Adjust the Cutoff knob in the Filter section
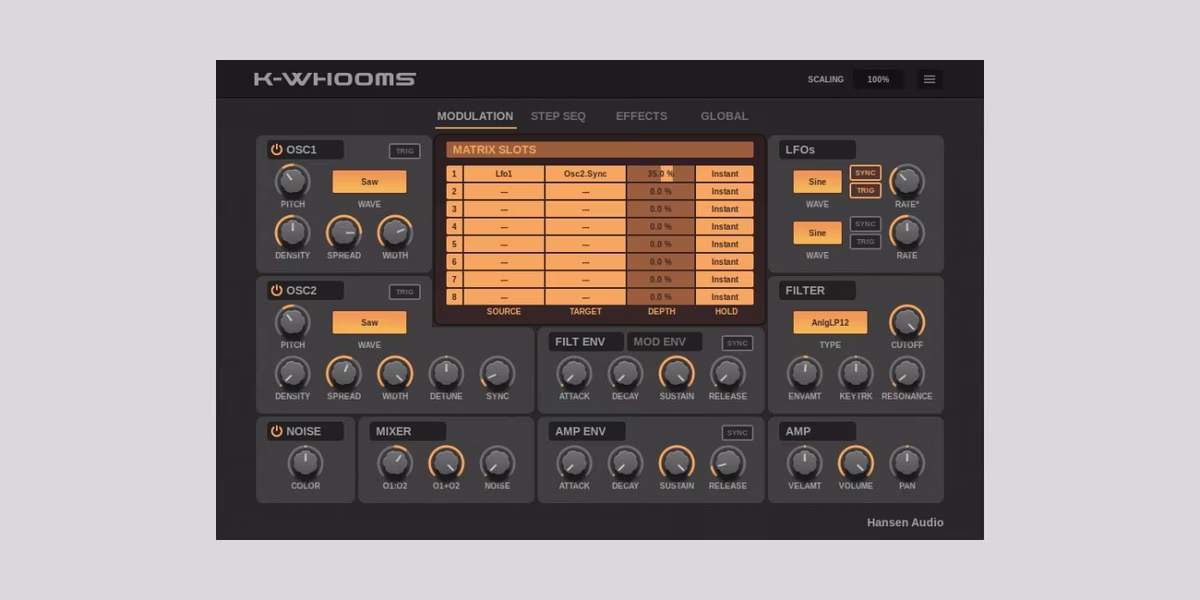Image resolution: width=1200 pixels, height=600 pixels. (x=907, y=323)
